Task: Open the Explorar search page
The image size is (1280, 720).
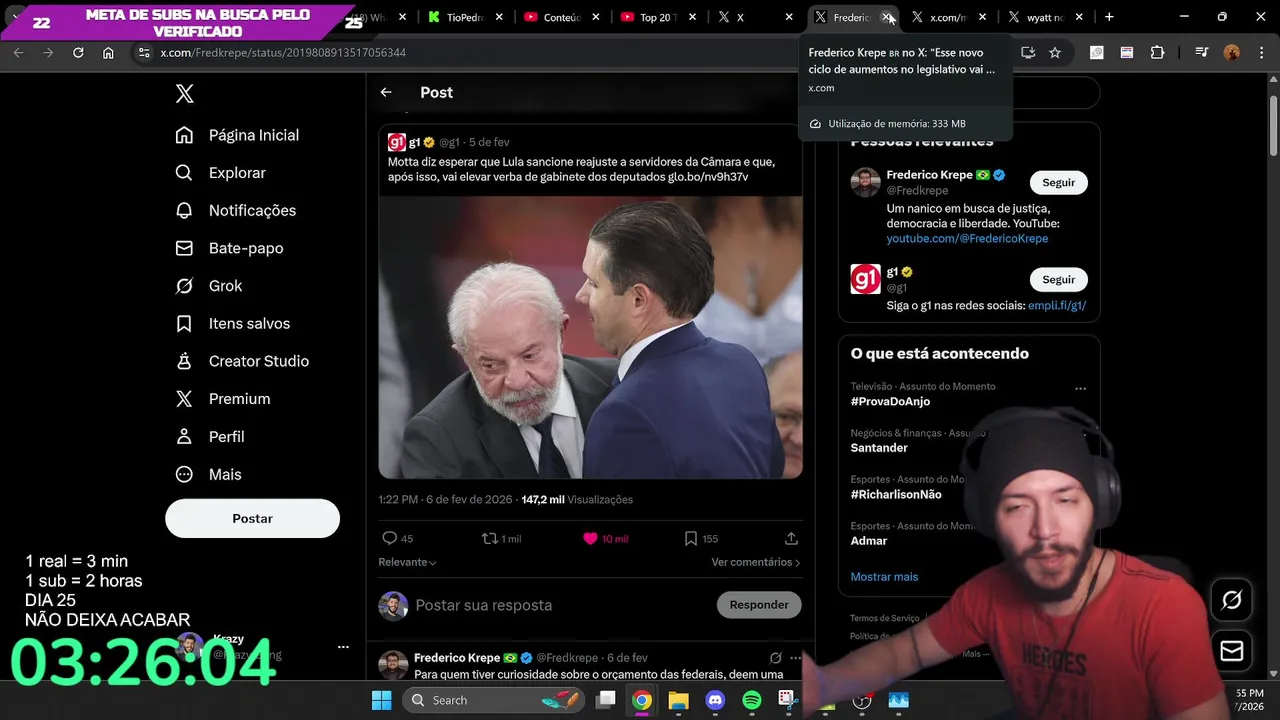Action: click(221, 173)
